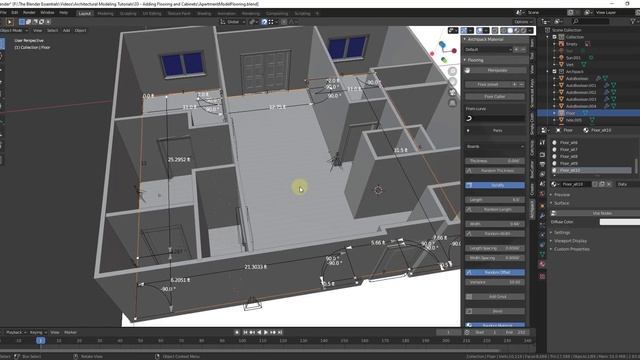Switch viewport to rendered shading
Viewport: 640px width, 360px height.
click(523, 30)
